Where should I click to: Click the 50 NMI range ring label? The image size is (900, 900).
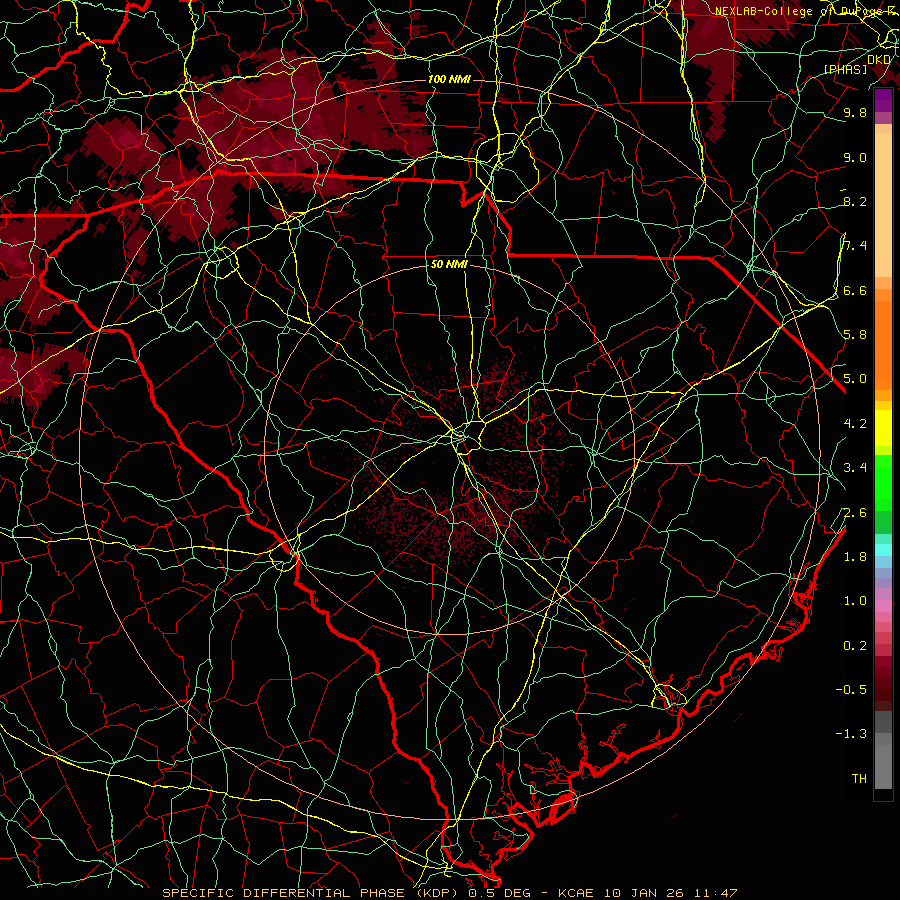pos(449,264)
